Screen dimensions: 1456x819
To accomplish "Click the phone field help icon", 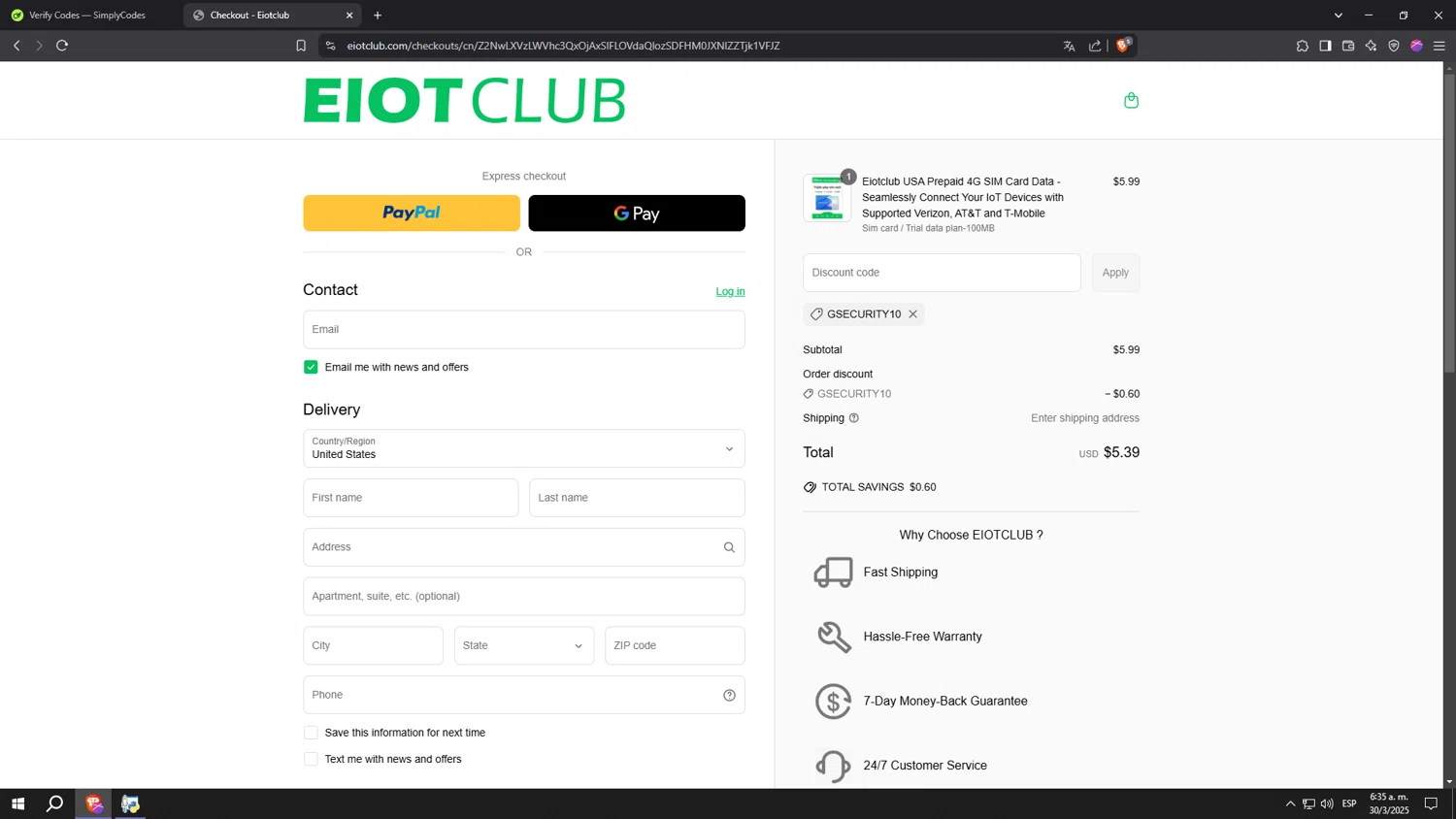I will click(x=729, y=695).
